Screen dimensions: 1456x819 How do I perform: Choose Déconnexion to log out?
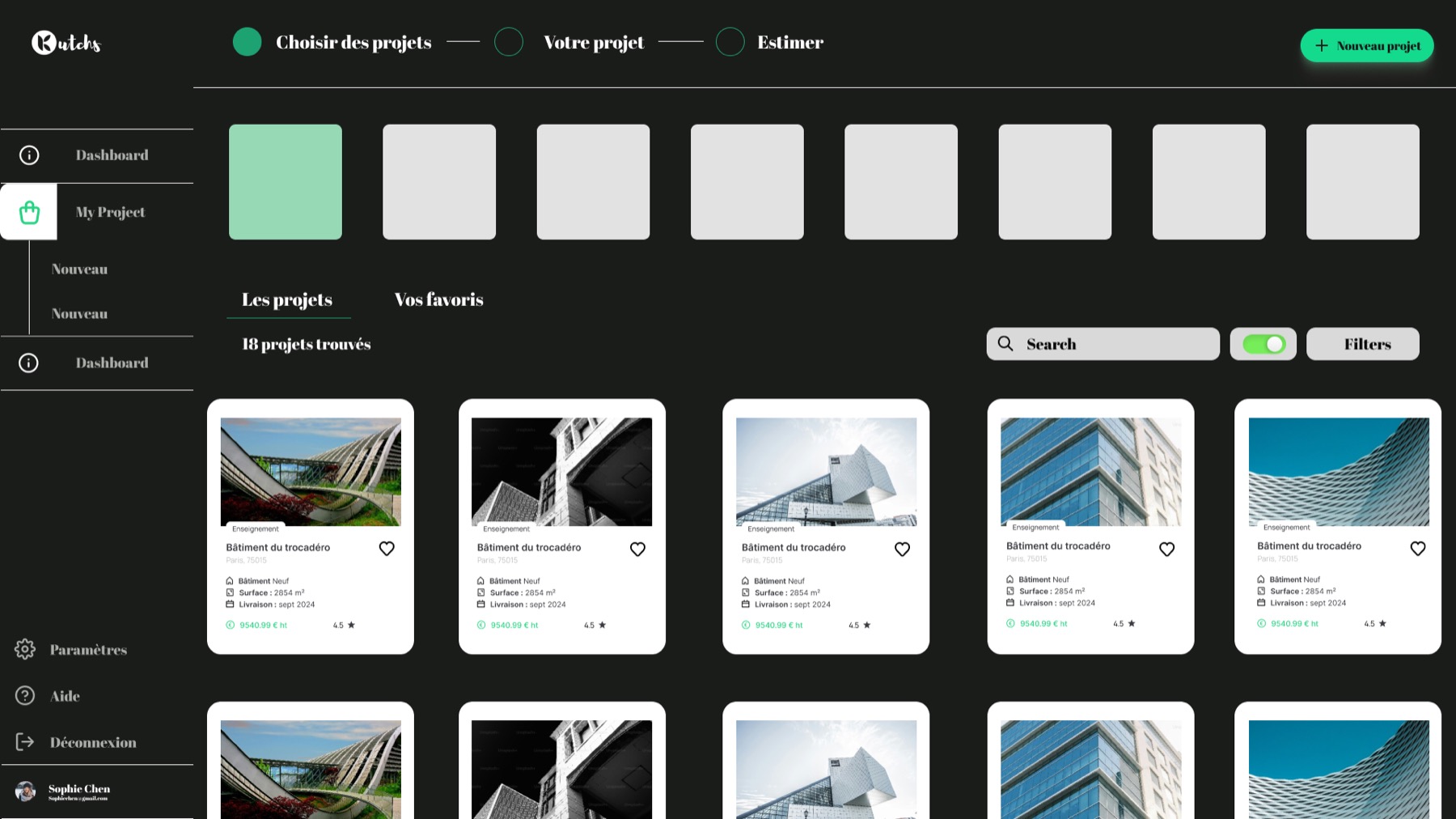click(x=93, y=742)
